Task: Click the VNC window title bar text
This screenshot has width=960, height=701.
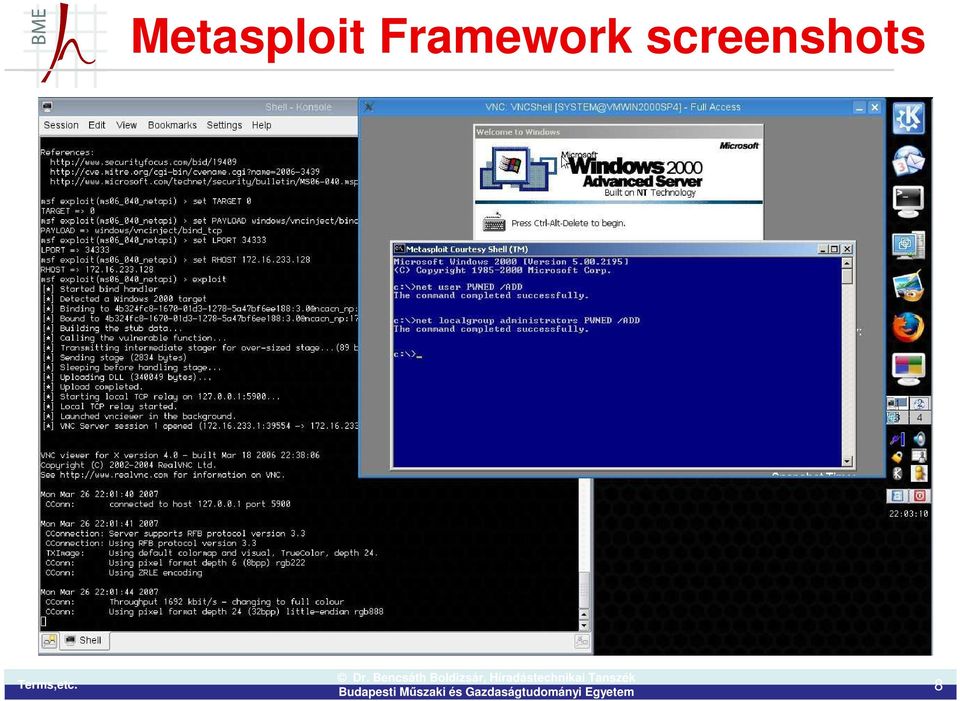Action: pos(613,107)
